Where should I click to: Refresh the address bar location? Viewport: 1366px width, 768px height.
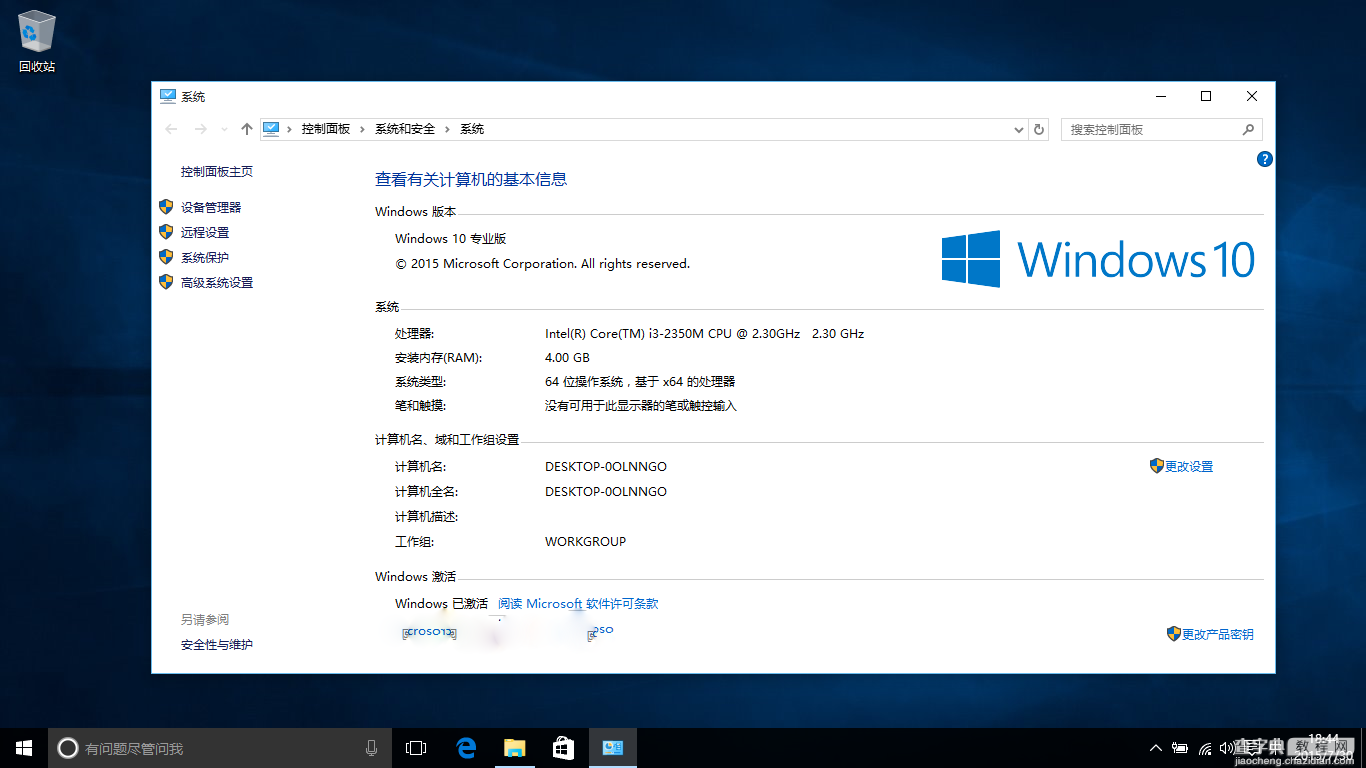pos(1039,130)
